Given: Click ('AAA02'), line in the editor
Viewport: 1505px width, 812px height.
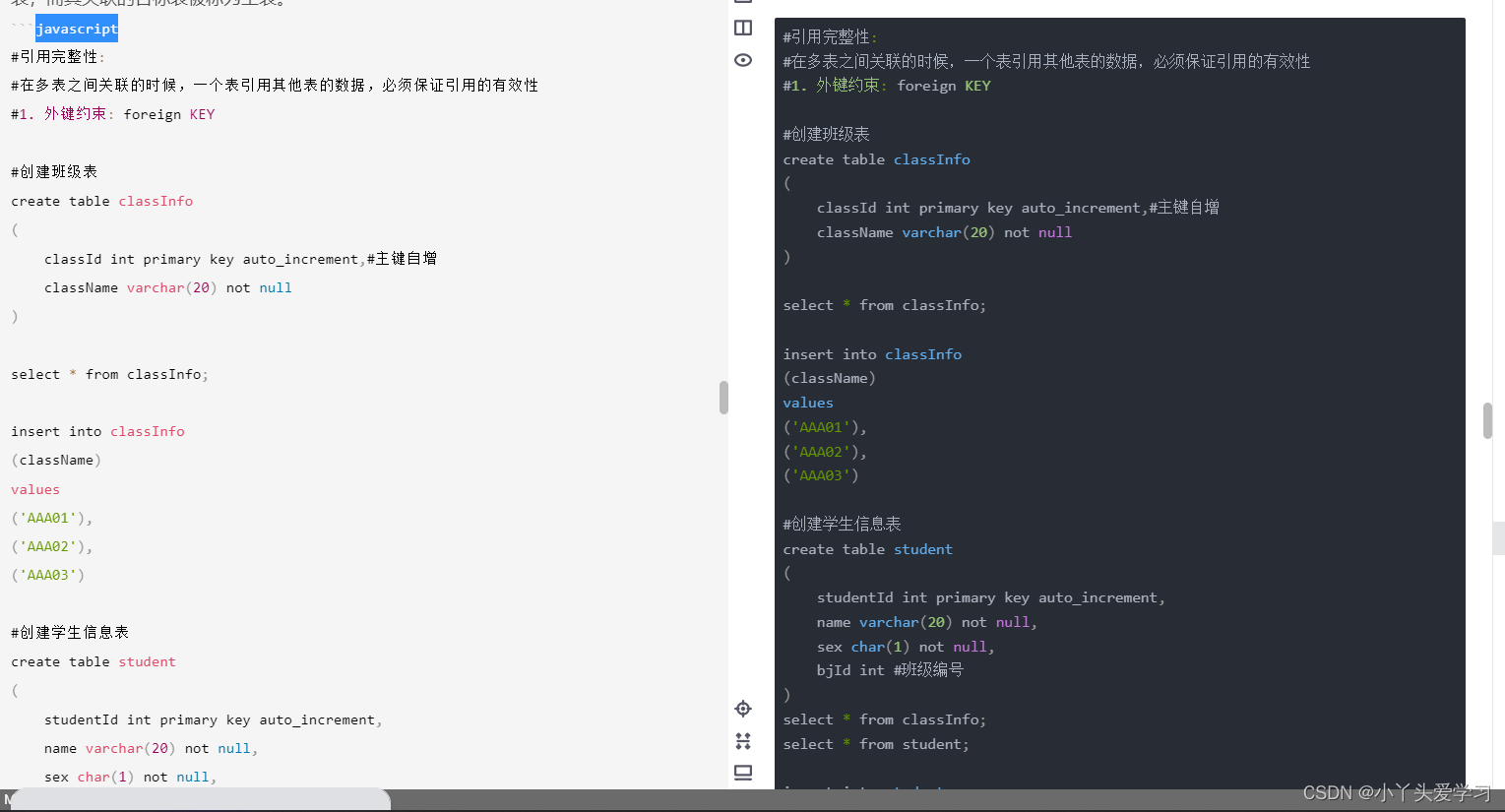Looking at the screenshot, I should coord(52,546).
